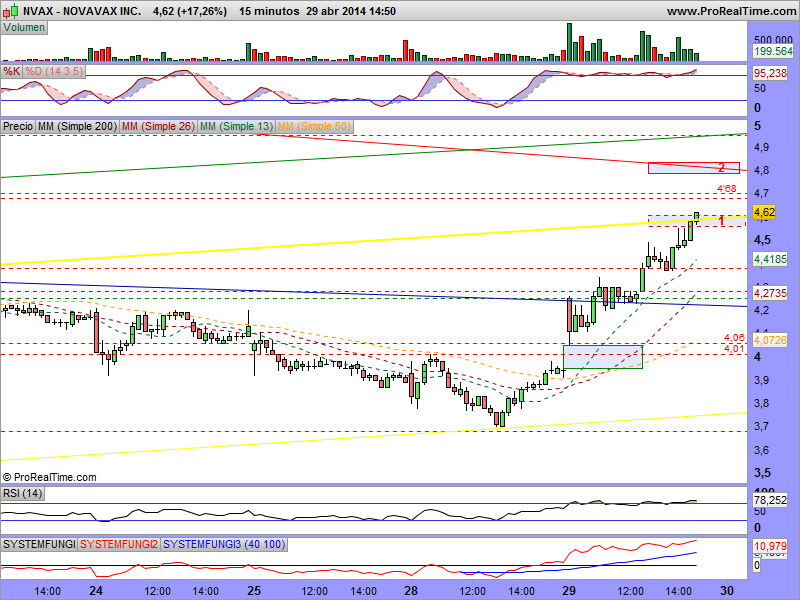
Task: Click the red and green icon beside NVAX
Action: coord(9,11)
